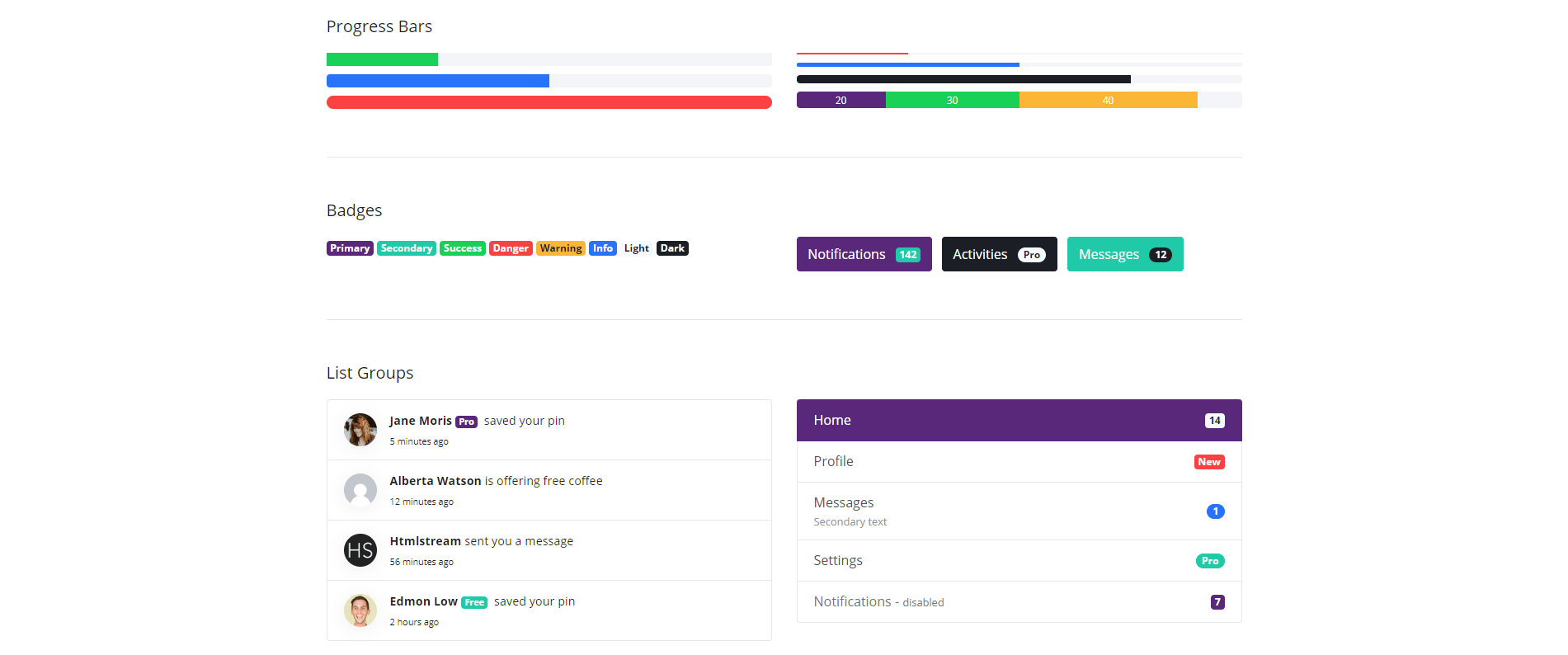Click the yellow 40 segment of stacked bar
This screenshot has height=655, width=1568.
pos(1109,100)
